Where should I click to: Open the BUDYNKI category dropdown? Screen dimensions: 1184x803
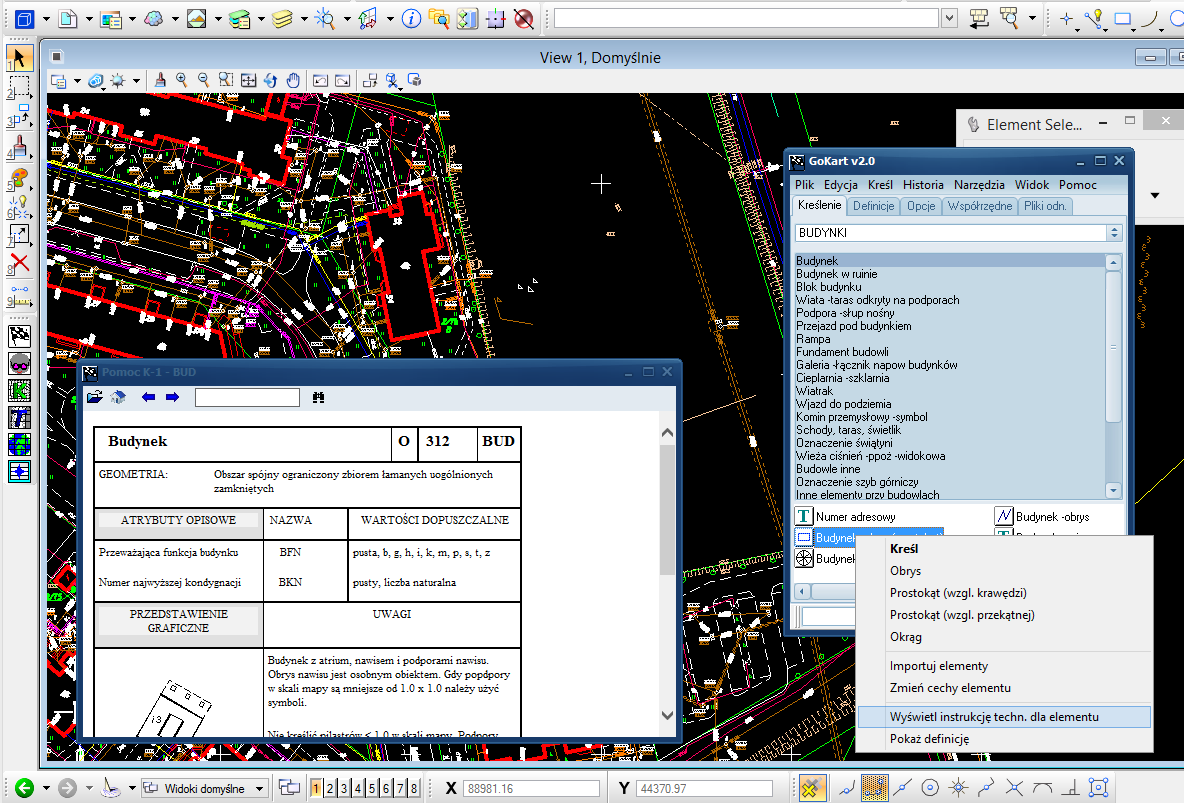1114,232
